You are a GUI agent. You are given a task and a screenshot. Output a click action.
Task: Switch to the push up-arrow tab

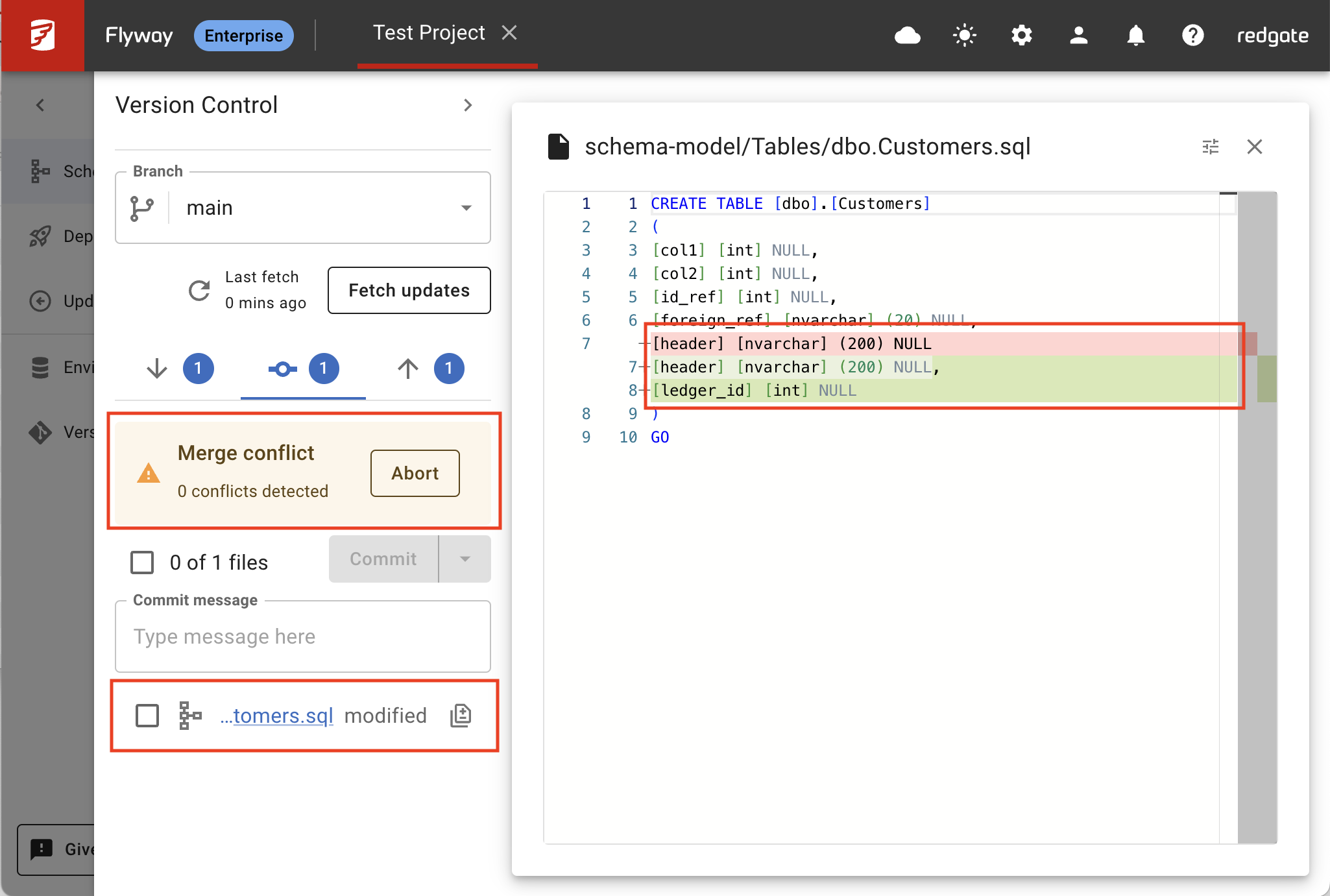429,369
